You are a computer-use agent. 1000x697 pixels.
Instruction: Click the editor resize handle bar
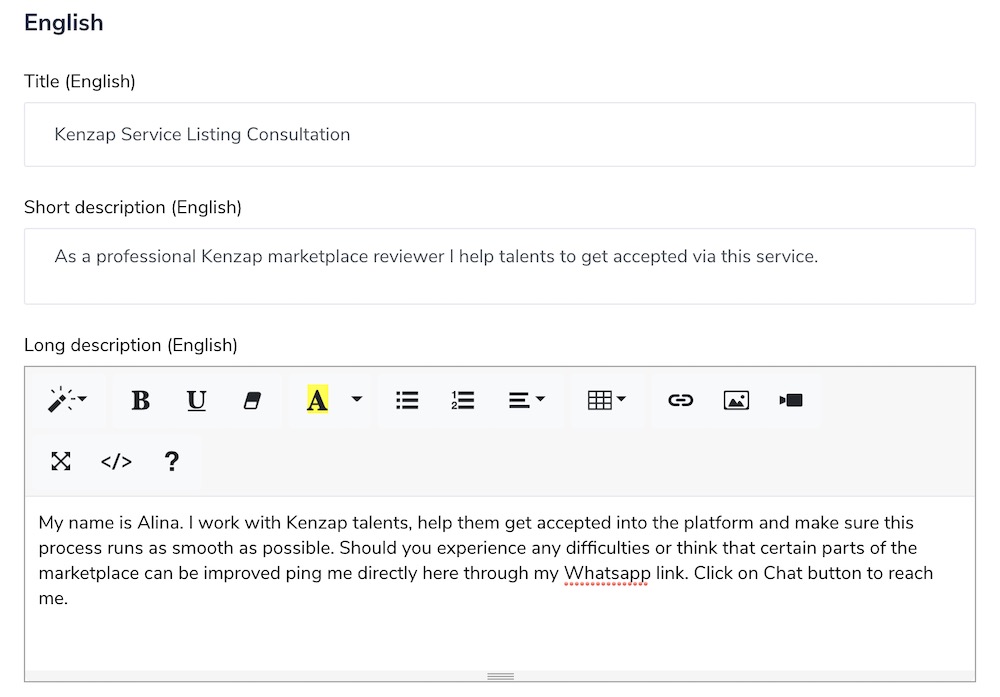coord(500,676)
